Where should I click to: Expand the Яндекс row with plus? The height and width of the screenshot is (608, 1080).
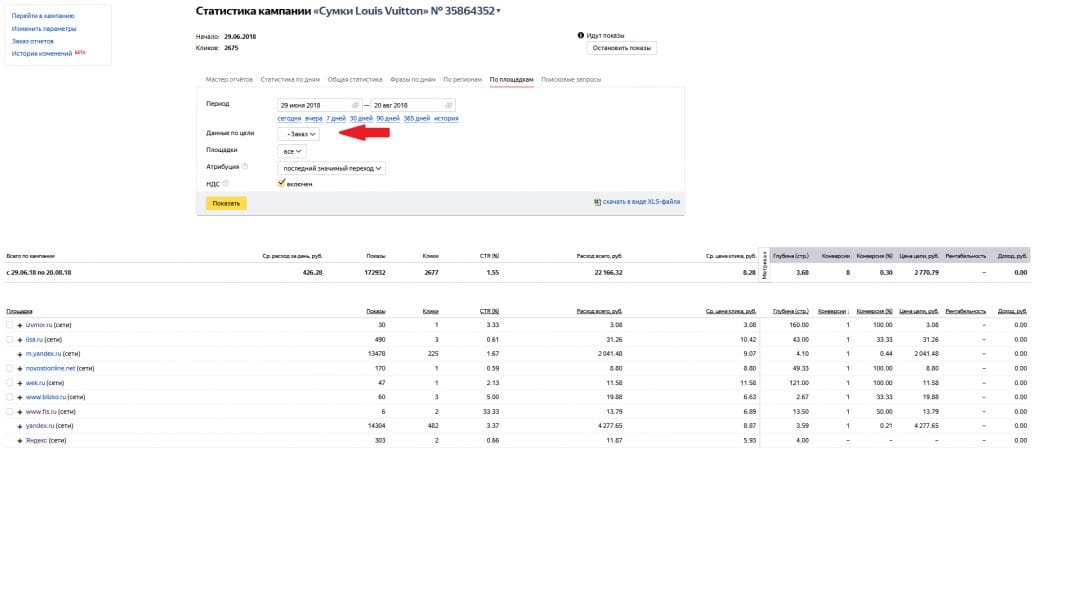coord(19,441)
